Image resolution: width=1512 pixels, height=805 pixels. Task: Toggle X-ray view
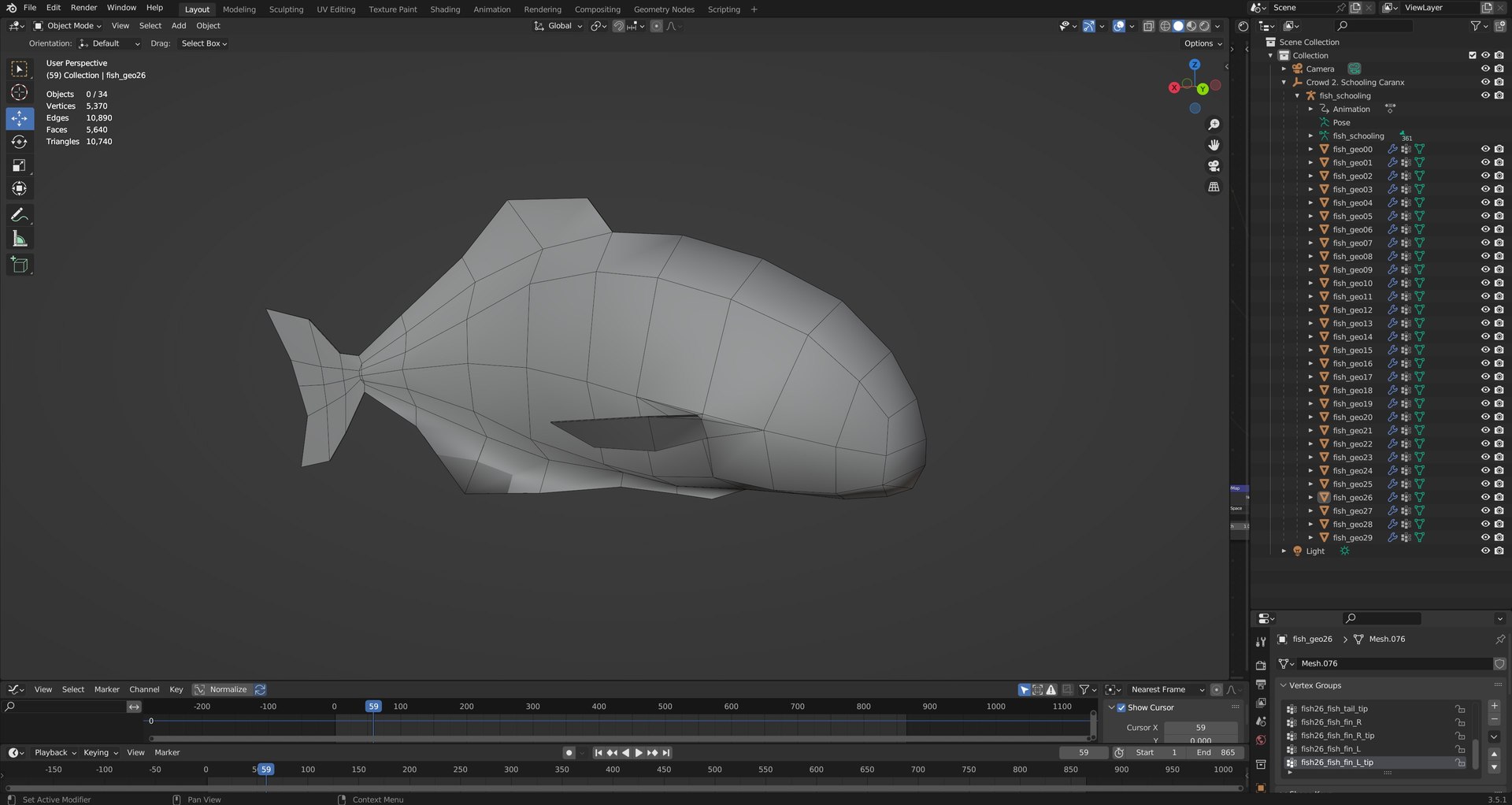[x=1148, y=26]
